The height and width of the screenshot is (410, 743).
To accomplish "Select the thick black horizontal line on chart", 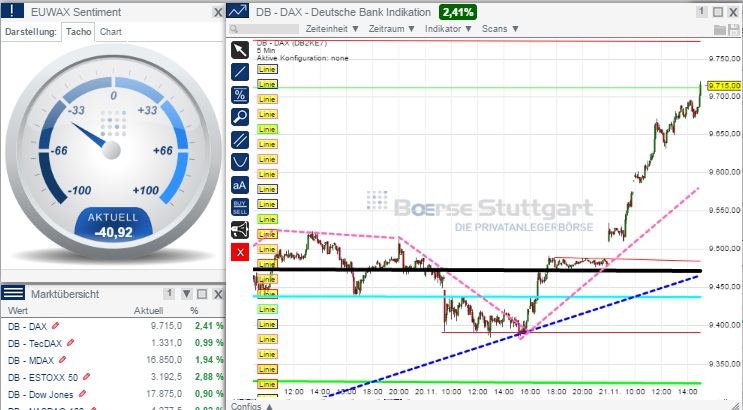I will click(477, 270).
